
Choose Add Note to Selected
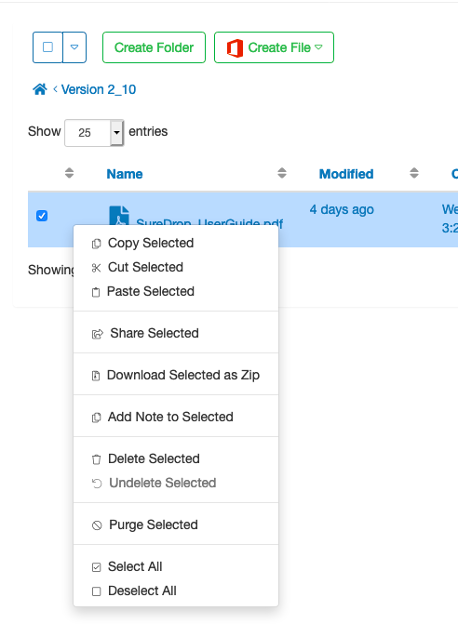click(176, 417)
